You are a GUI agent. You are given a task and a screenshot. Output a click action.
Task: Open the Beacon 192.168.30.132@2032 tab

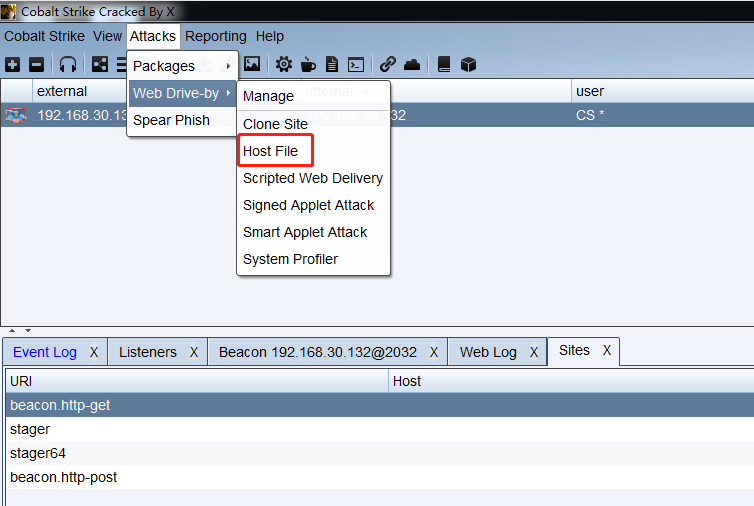coord(317,352)
